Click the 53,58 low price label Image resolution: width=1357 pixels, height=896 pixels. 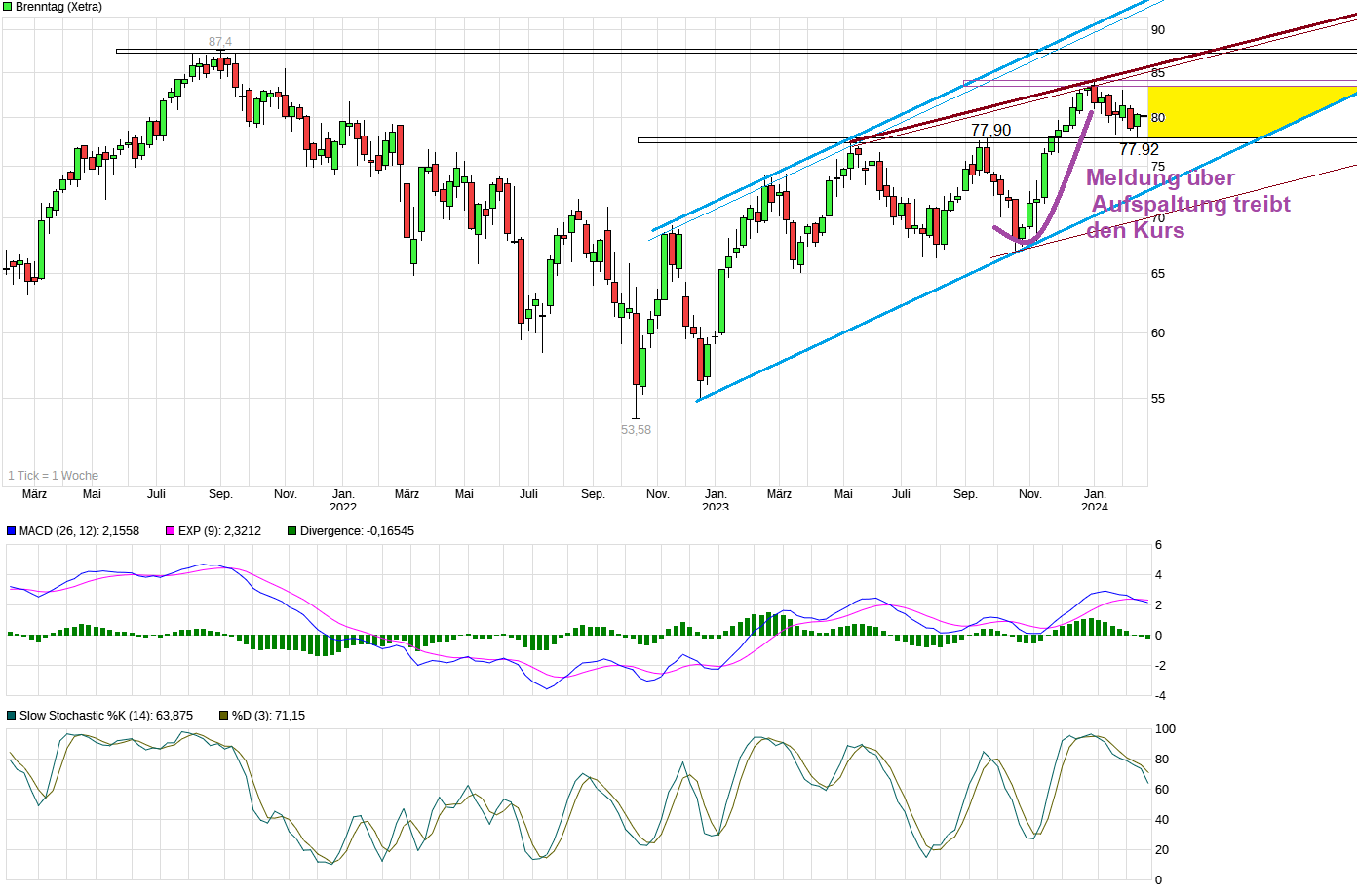[637, 429]
